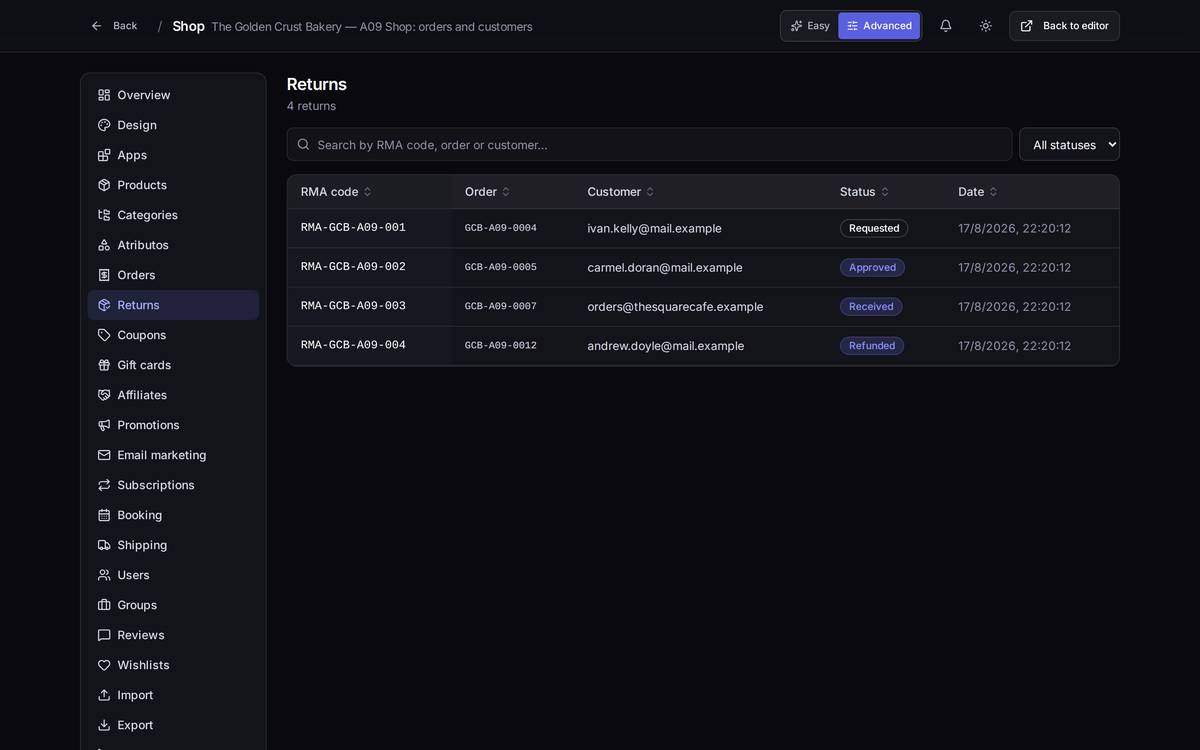Click the Products box icon
The width and height of the screenshot is (1200, 750).
[104, 185]
